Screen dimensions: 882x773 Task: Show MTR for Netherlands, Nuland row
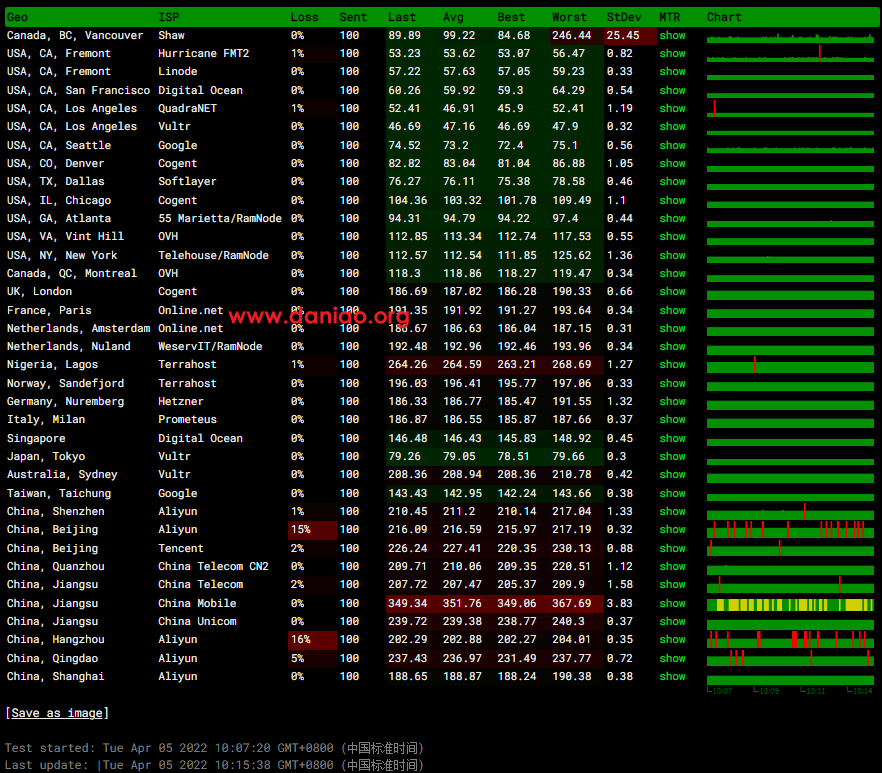pos(672,346)
